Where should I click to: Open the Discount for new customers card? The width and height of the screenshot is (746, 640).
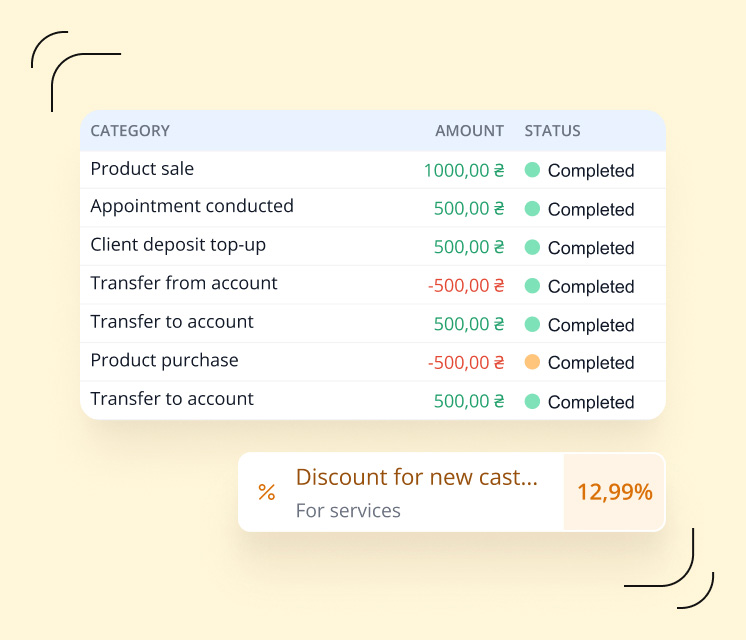click(416, 478)
